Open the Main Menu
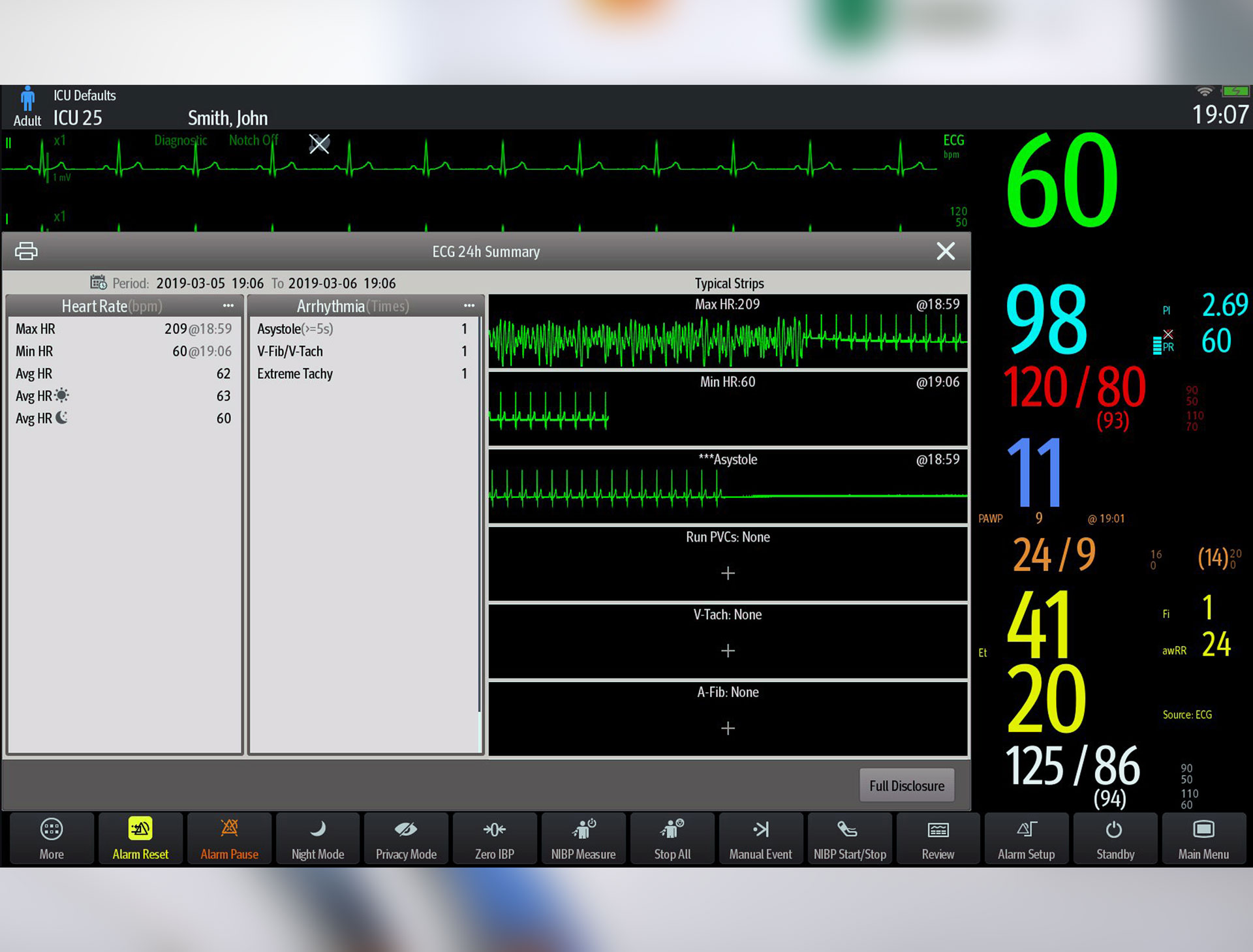 click(x=1203, y=838)
